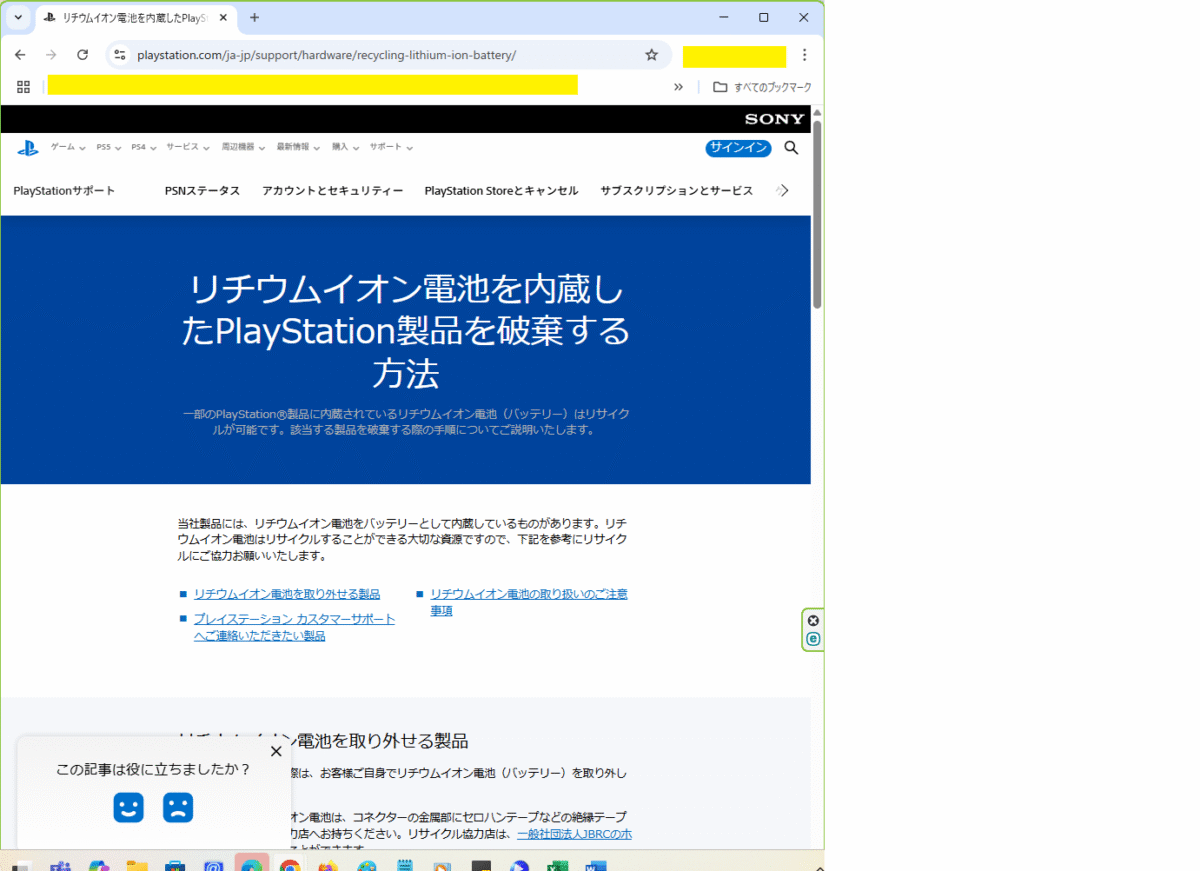
Task: Open the apps grid in bookmarks bar
Action: 24,87
